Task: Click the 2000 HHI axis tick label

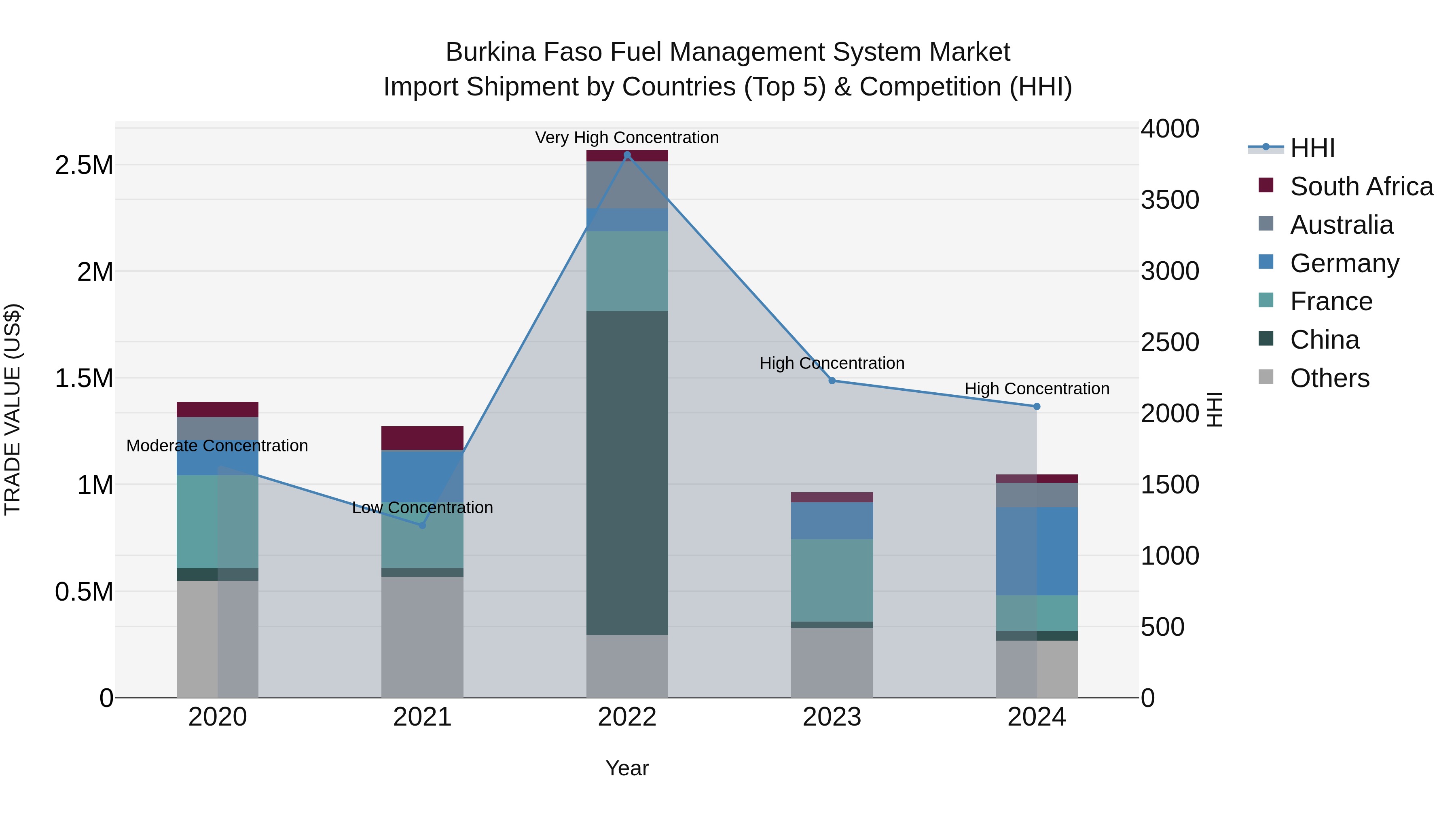Action: [x=1169, y=413]
